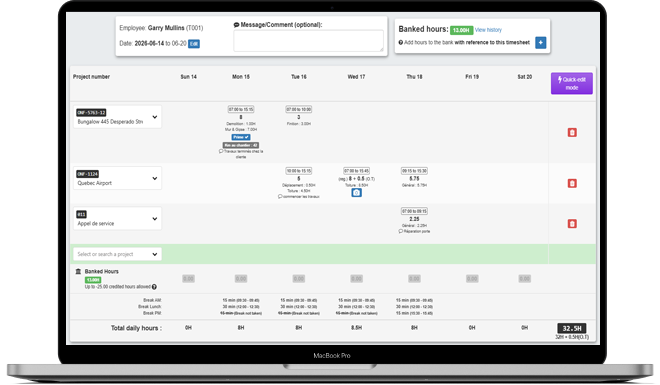Click the commencer les travaux comment
Image resolution: width=660 pixels, height=385 pixels.
coord(298,196)
